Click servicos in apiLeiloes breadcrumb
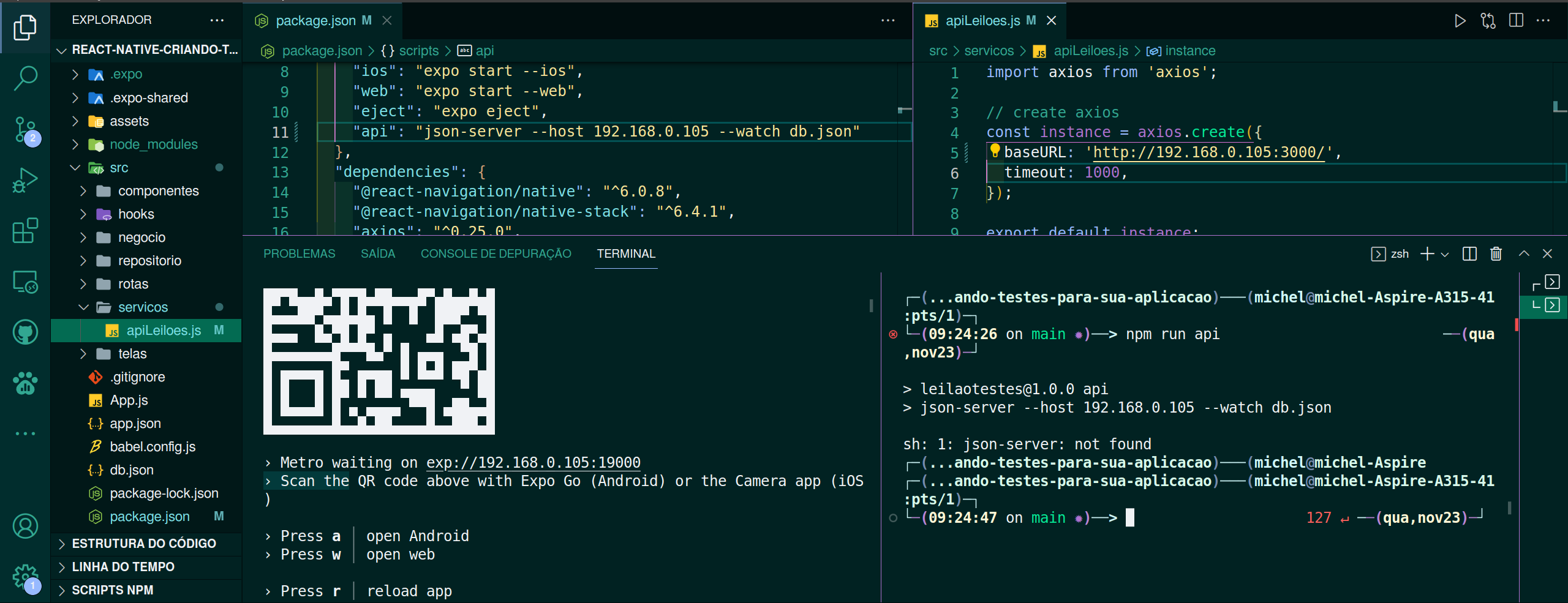Image resolution: width=1568 pixels, height=603 pixels. pos(989,51)
